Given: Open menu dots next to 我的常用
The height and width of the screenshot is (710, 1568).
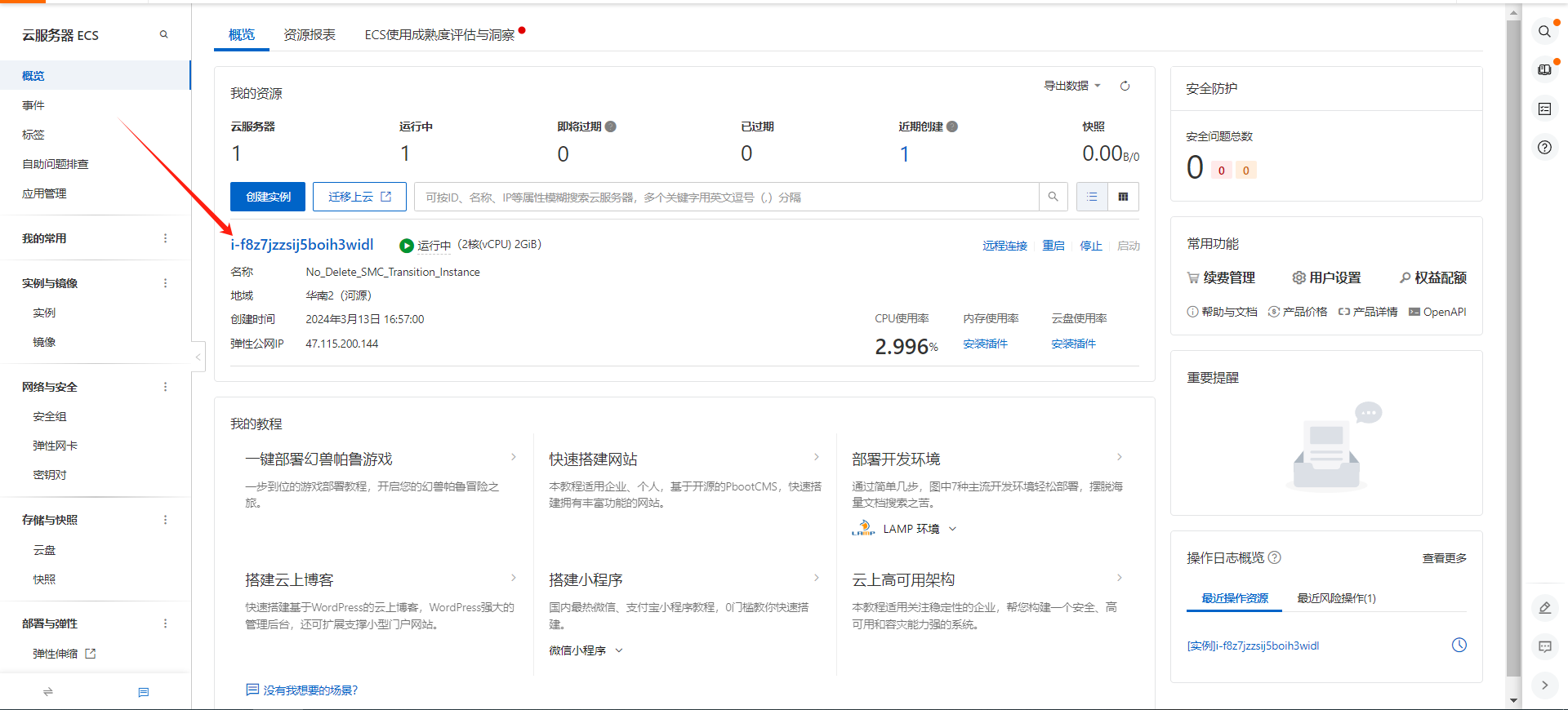Looking at the screenshot, I should 165,238.
